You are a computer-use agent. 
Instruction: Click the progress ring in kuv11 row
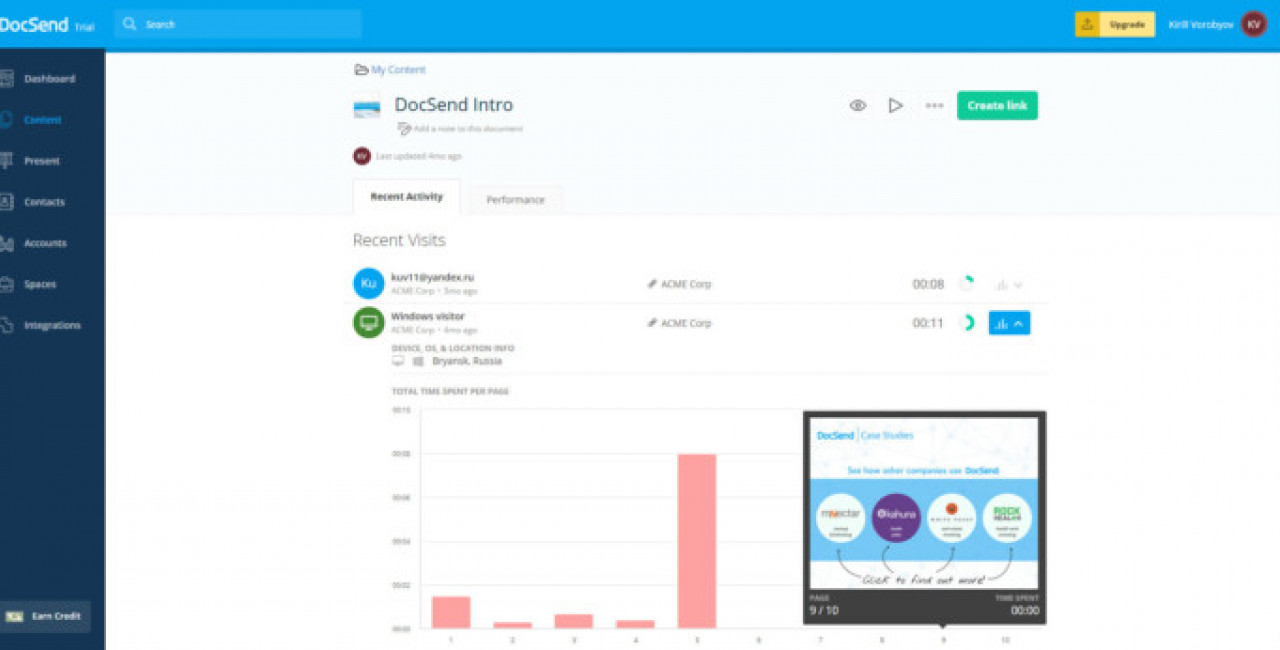965,284
